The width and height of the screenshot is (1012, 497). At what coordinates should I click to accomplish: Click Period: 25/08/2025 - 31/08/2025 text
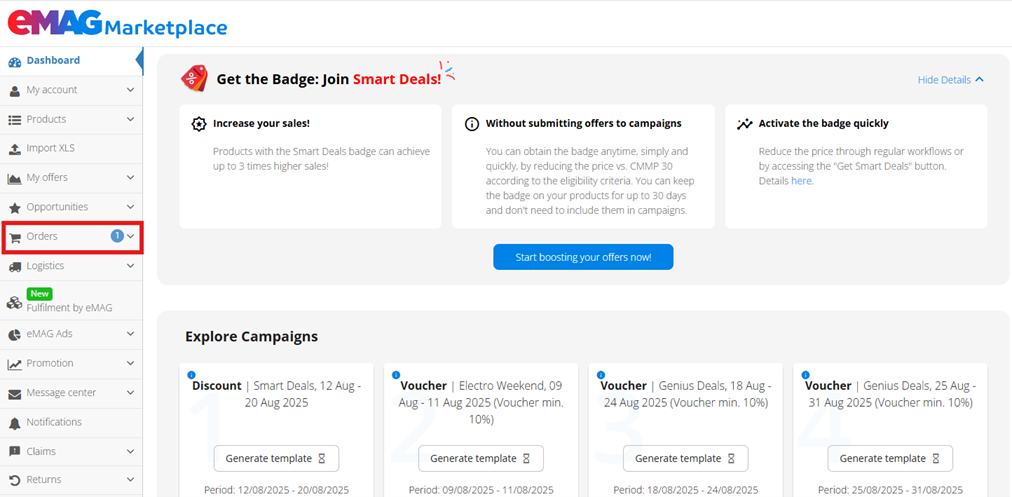(890, 490)
